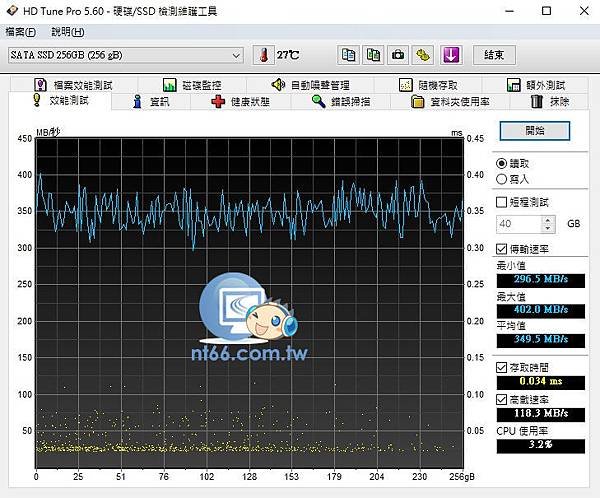Screen dimensions: 600x498
Task: Click the maximum value 402.0 MB/s
Action: click(x=540, y=310)
